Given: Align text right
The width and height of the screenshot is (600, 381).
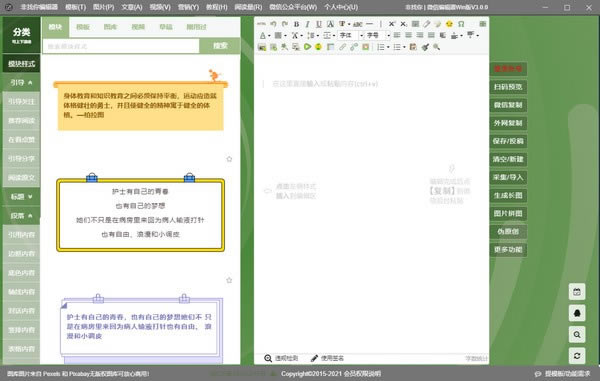Looking at the screenshot, I should (420, 35).
